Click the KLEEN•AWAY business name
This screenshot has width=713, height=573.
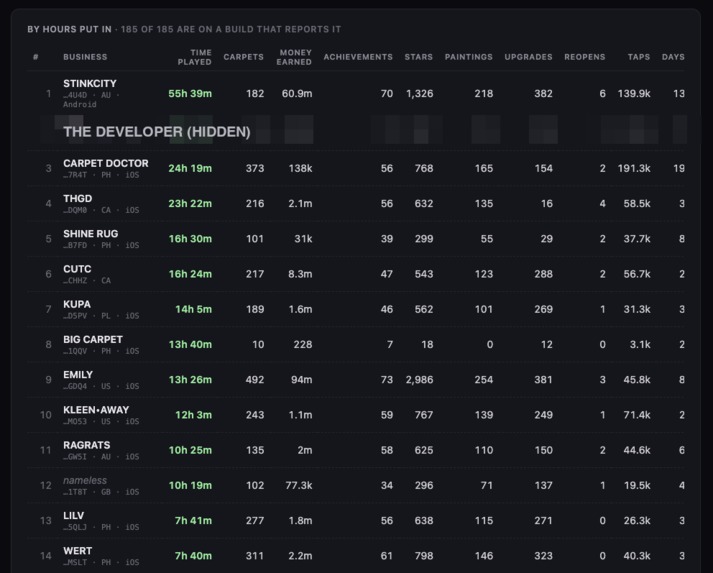tap(96, 410)
